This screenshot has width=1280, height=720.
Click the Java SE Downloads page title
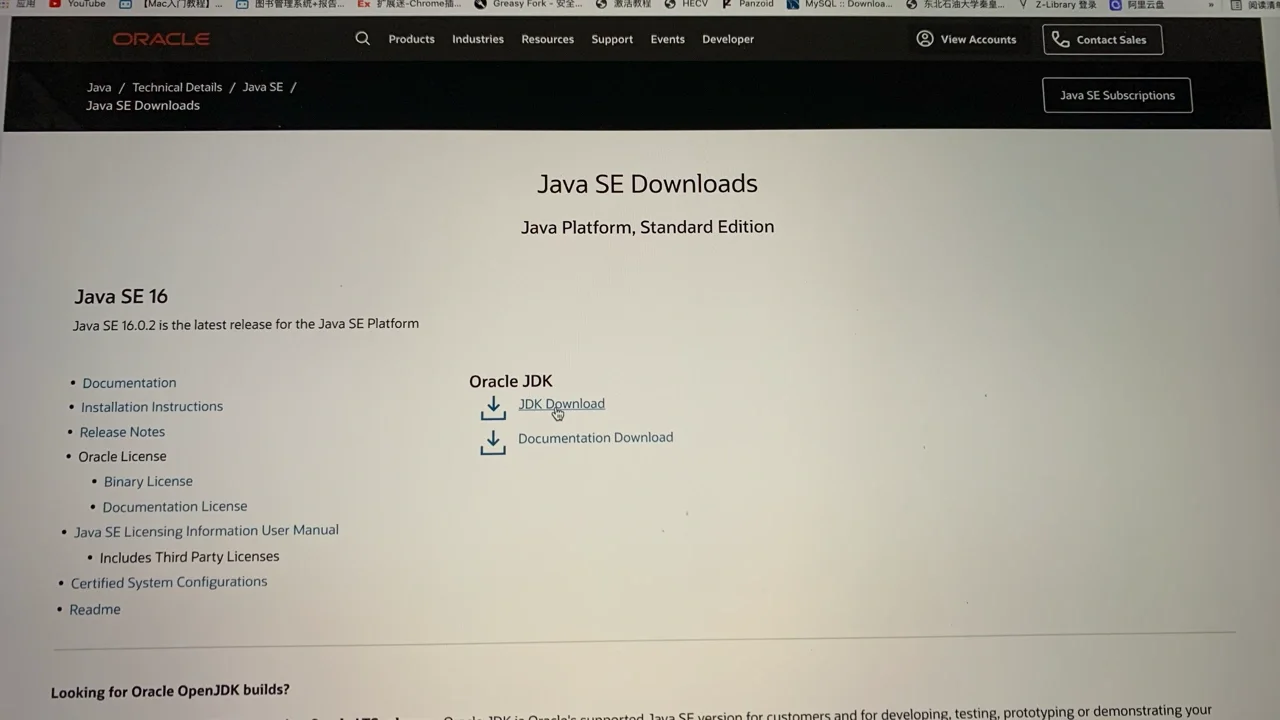647,183
